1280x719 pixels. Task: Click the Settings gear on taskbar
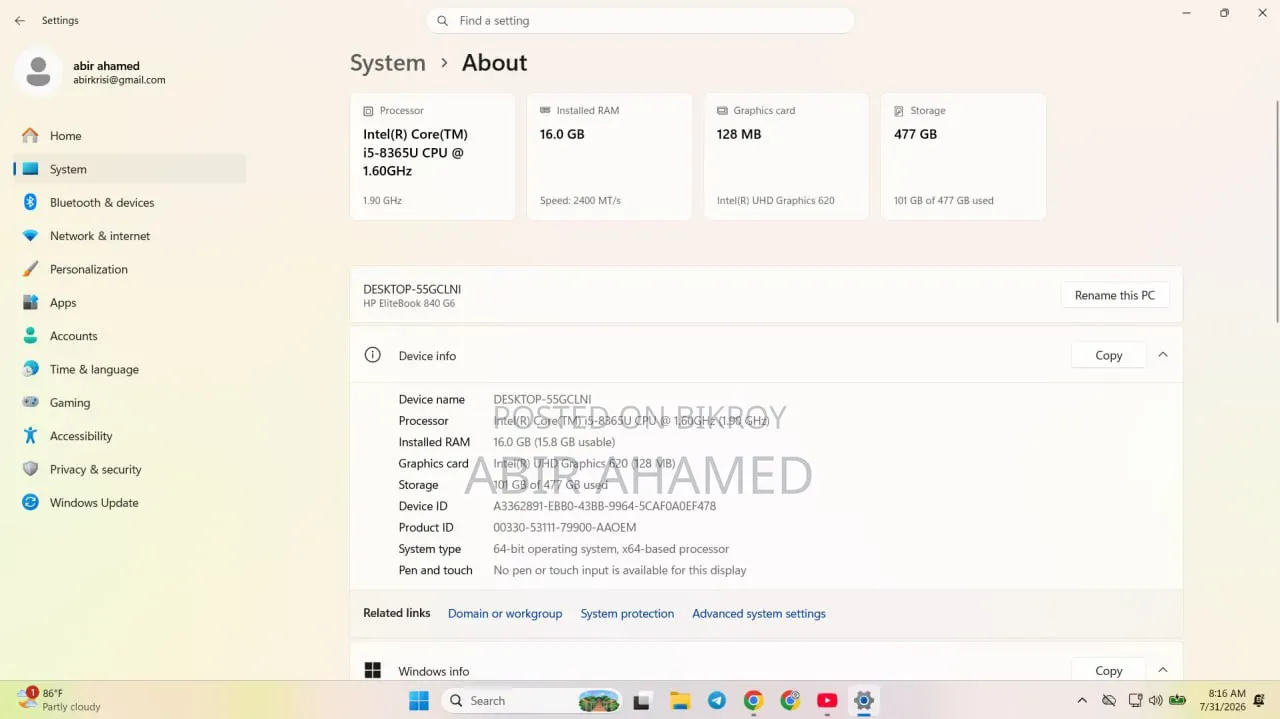pyautogui.click(x=864, y=700)
